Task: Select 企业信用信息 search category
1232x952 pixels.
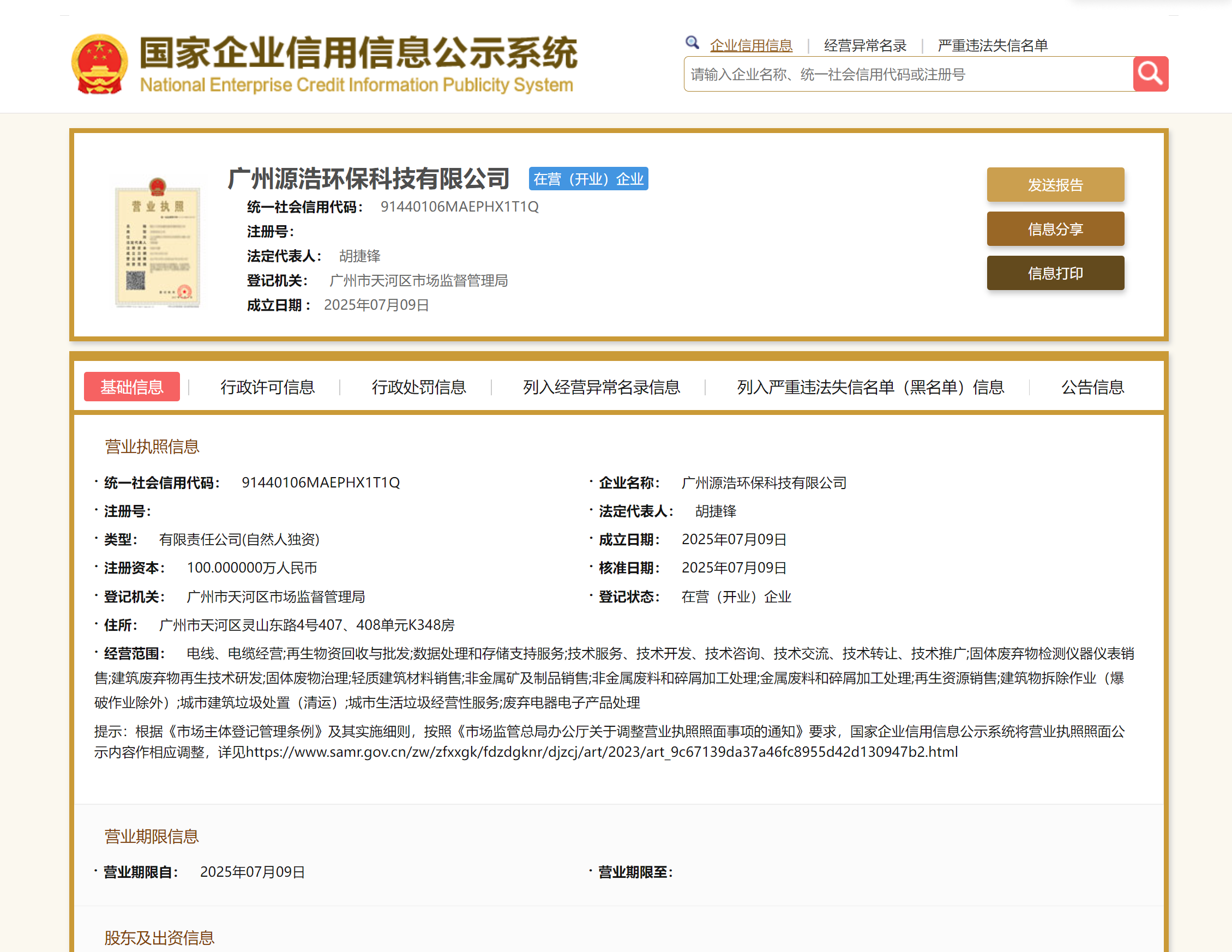Action: pos(751,45)
